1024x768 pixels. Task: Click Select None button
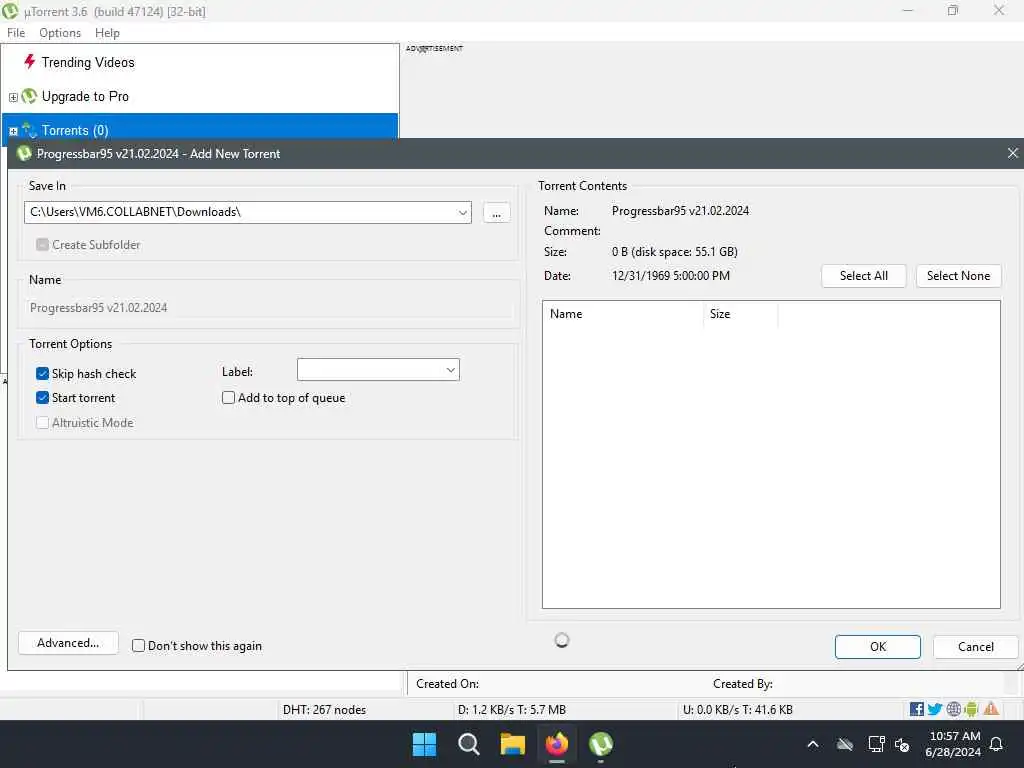coord(958,276)
